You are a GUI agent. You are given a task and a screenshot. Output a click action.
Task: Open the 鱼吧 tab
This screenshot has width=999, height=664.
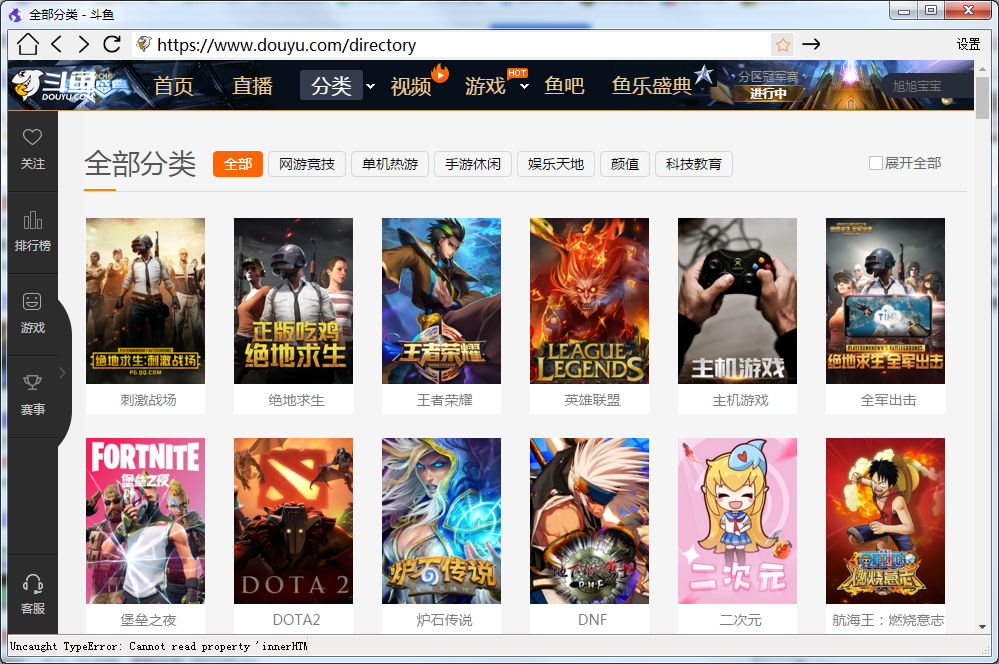pos(564,85)
